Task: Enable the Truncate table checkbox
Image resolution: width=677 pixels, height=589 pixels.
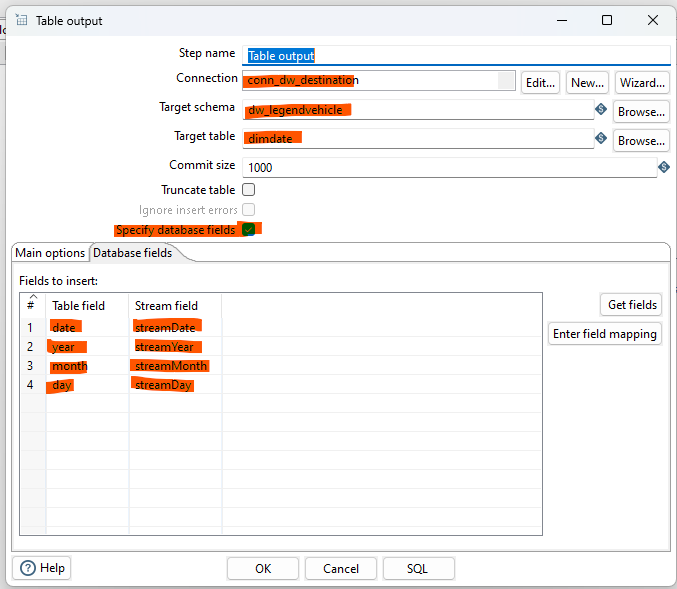Action: pos(249,189)
